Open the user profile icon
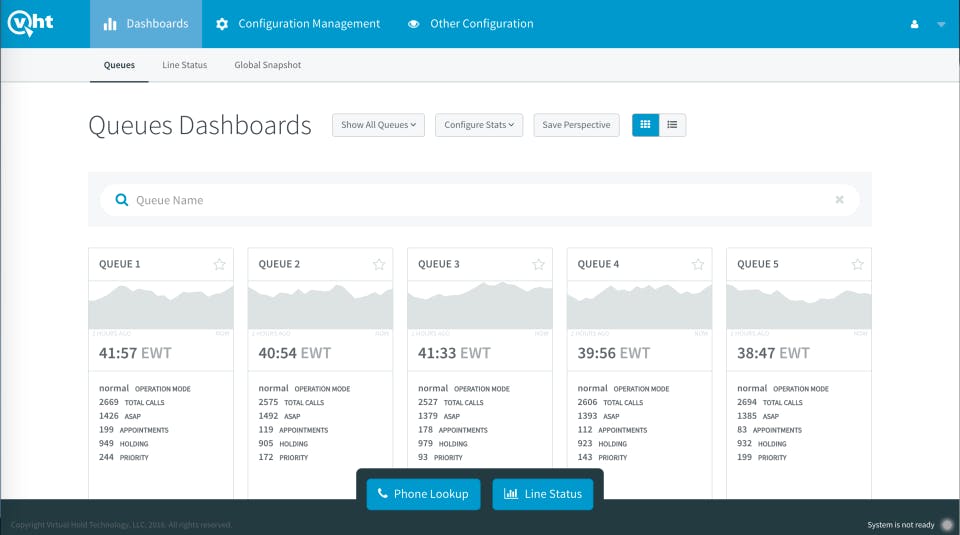The height and width of the screenshot is (535, 960). pos(914,24)
